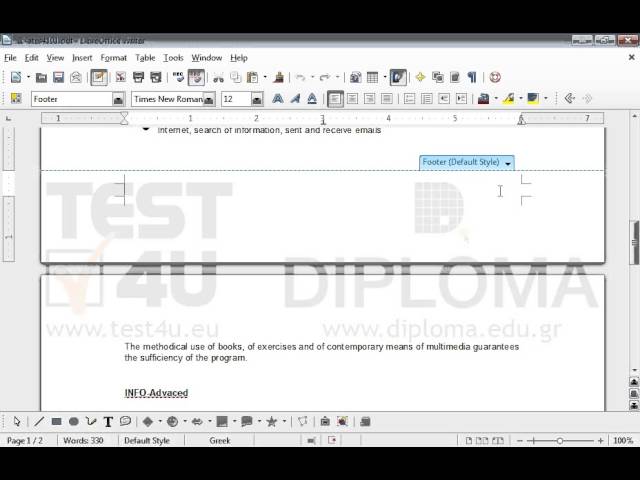Screen dimensions: 640x480
Task: Click the Greek language status field
Action: click(x=220, y=441)
